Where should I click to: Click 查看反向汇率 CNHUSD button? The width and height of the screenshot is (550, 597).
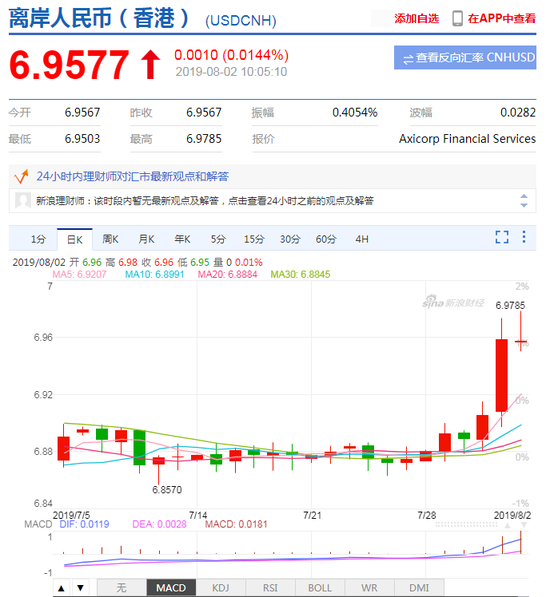465,57
